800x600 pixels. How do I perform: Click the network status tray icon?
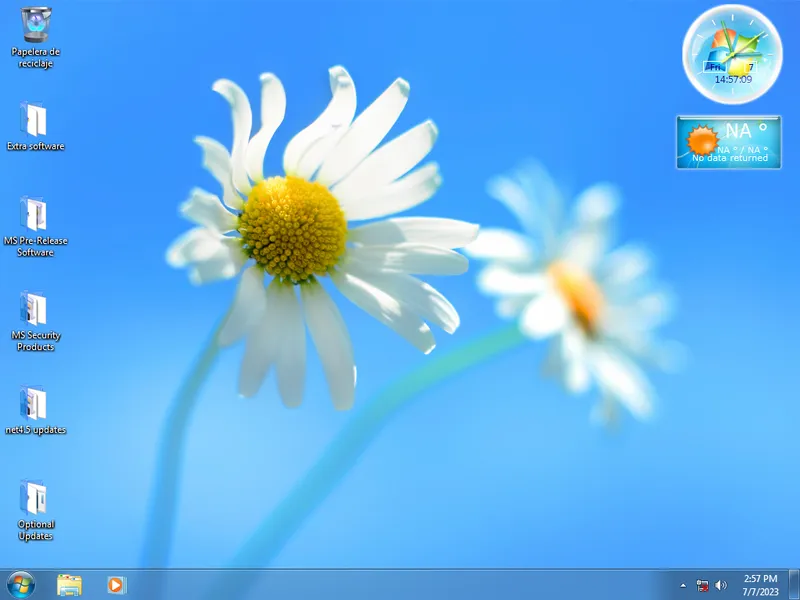click(x=703, y=586)
